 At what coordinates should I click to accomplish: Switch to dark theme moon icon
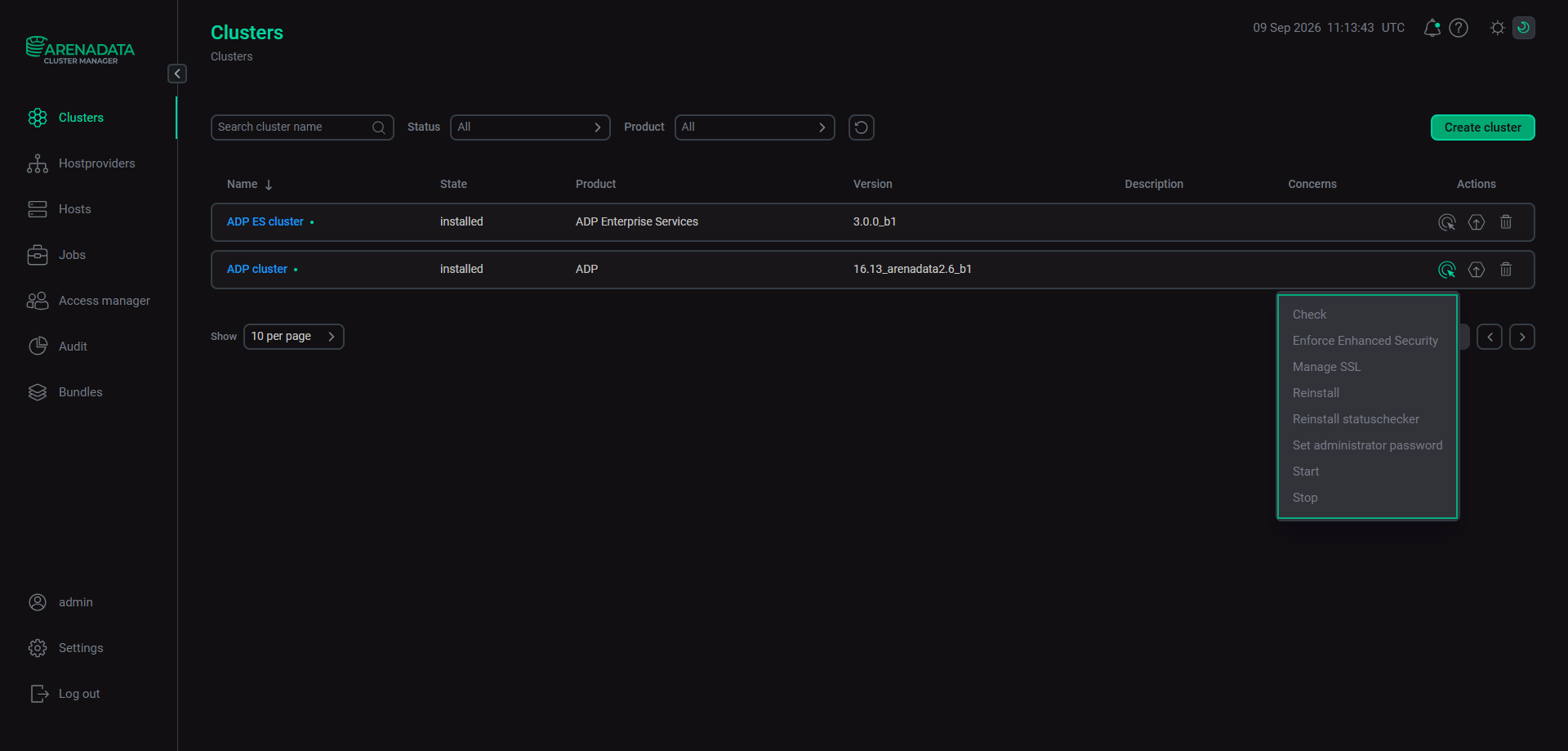(x=1524, y=28)
